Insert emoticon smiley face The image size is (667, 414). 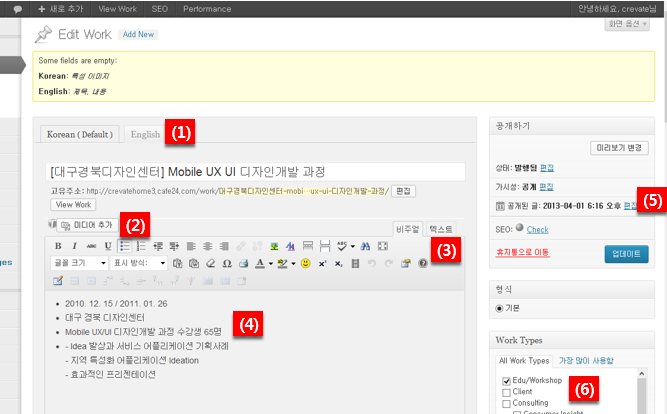pyautogui.click(x=305, y=263)
